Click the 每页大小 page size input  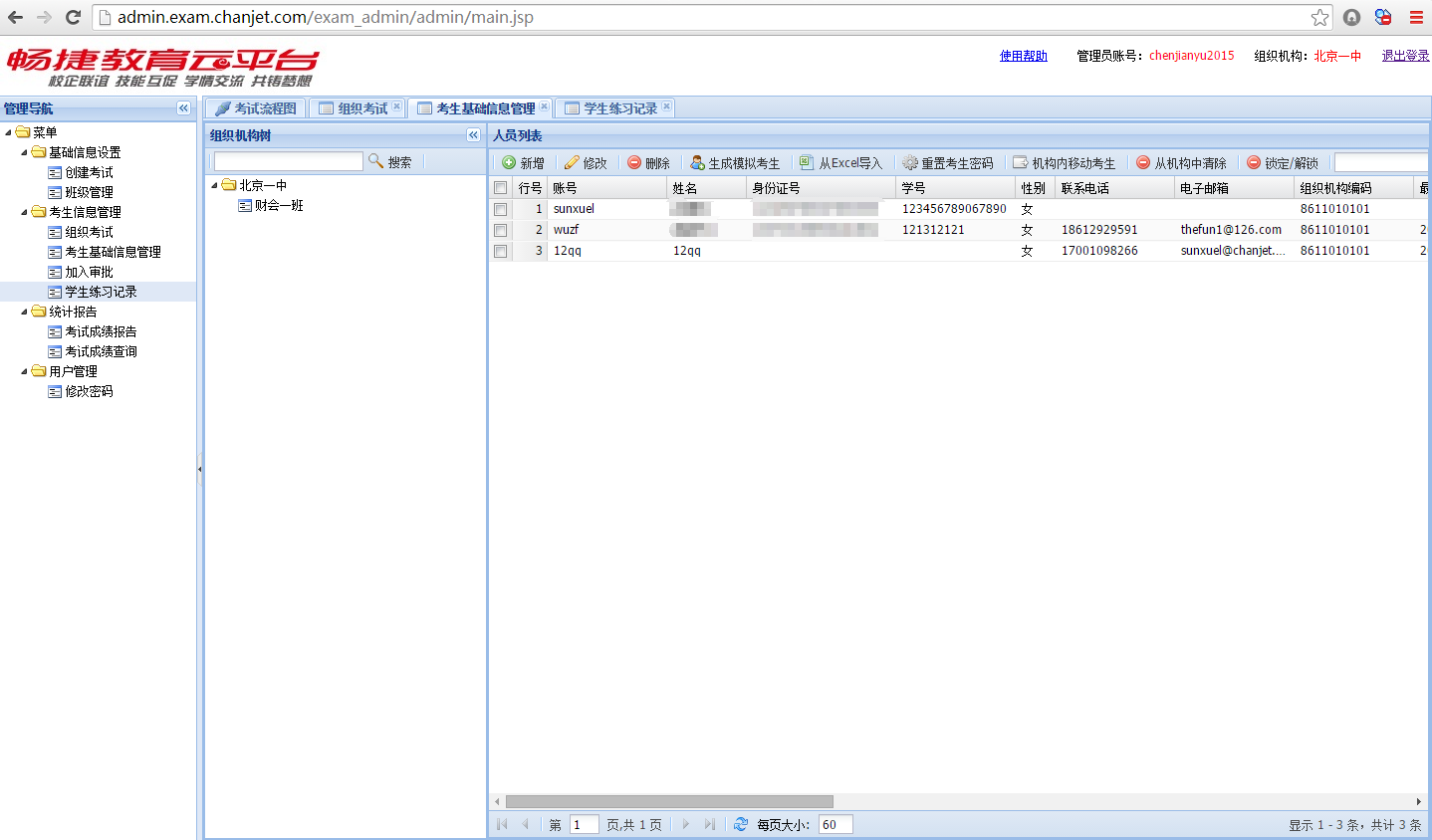[835, 824]
